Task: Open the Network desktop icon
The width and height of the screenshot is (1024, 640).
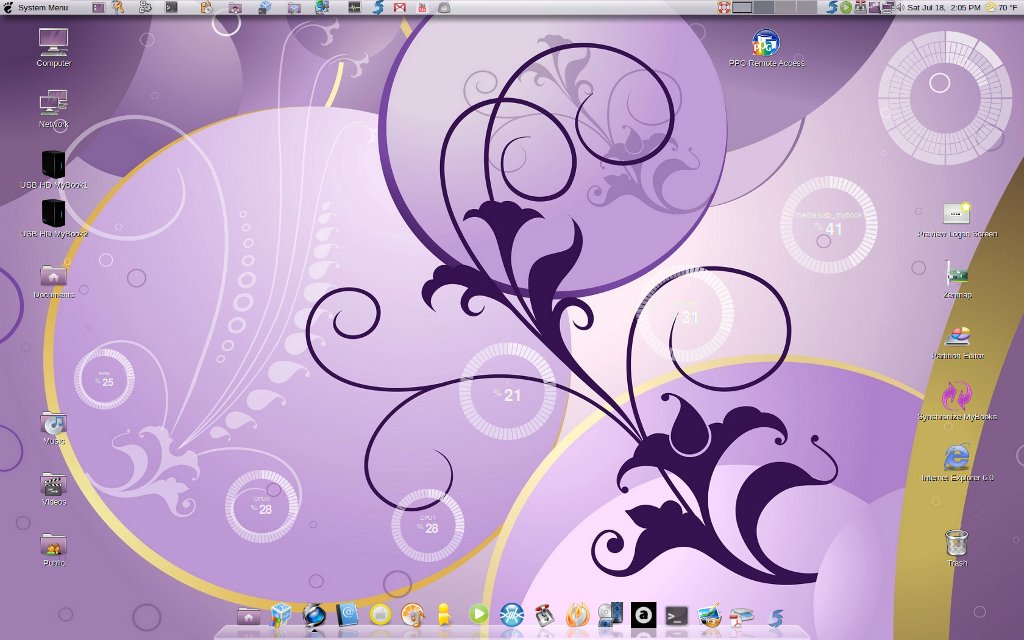Action: [54, 108]
